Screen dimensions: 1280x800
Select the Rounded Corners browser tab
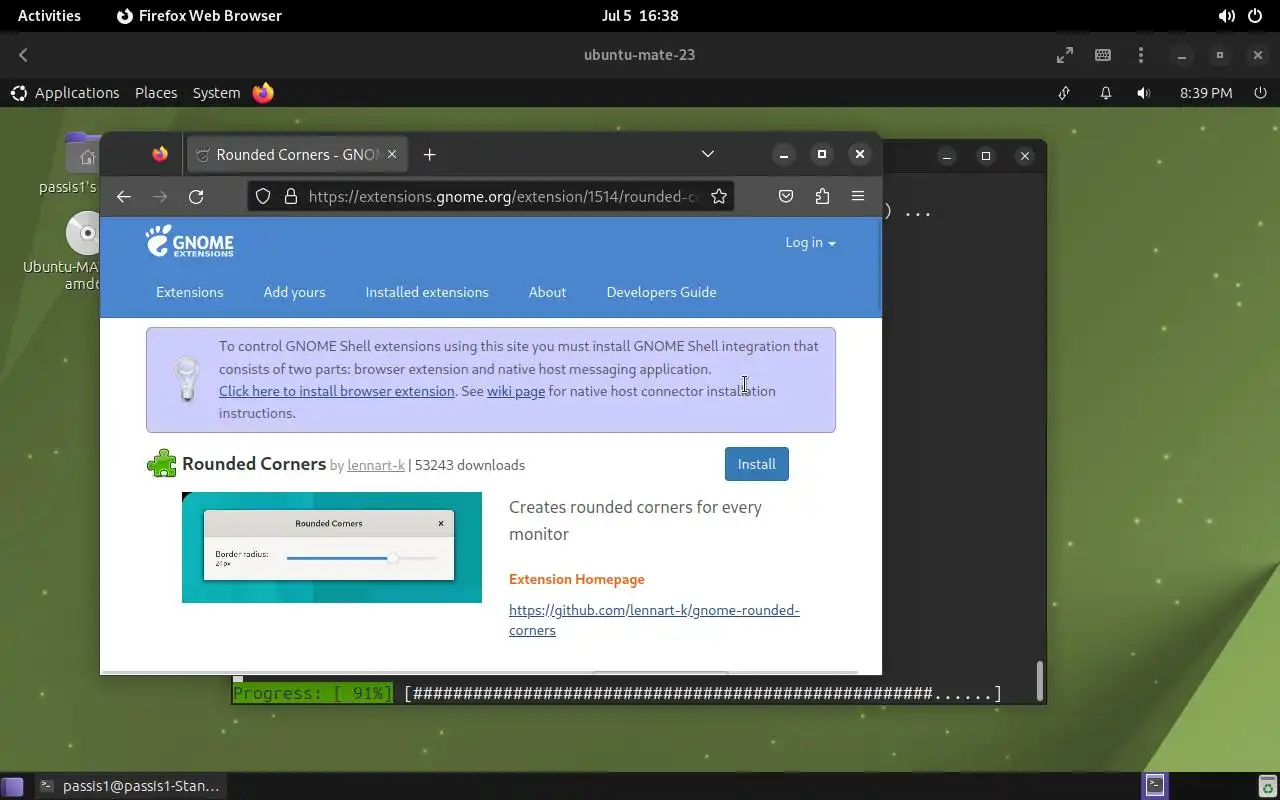tap(296, 154)
